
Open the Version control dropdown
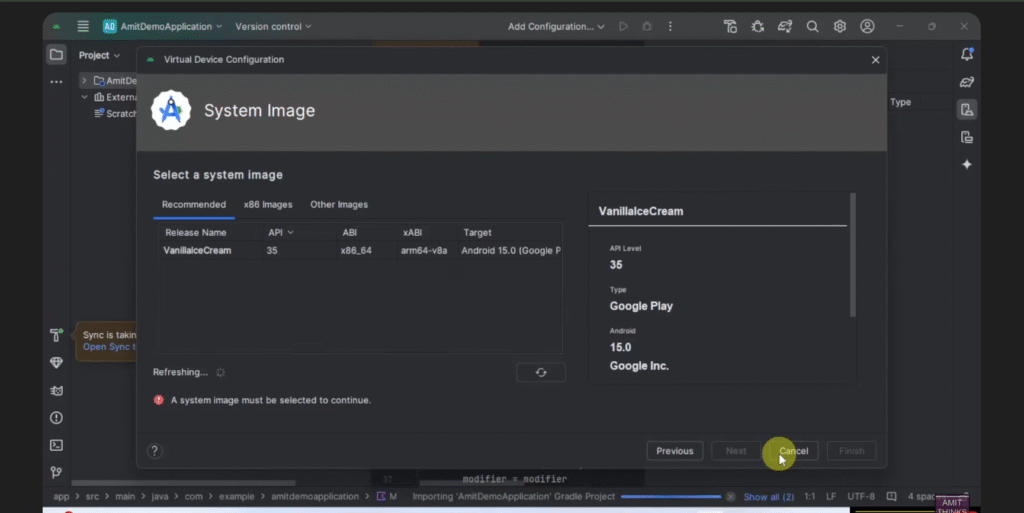tap(273, 26)
